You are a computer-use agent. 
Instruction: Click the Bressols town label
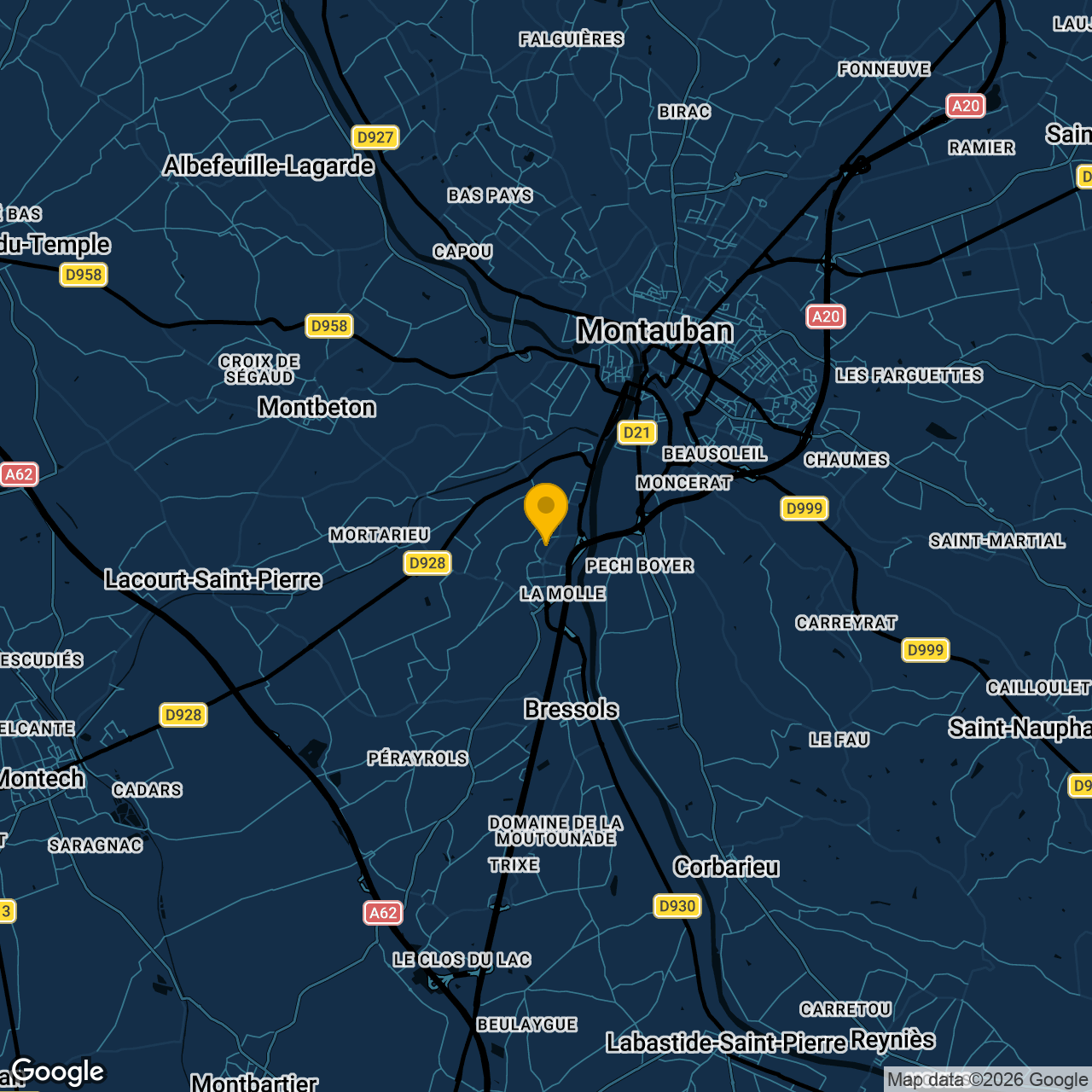coord(570,709)
